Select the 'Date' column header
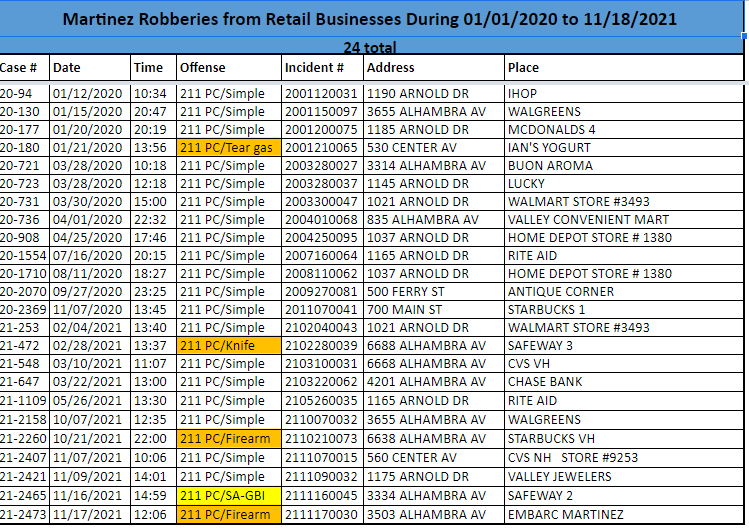Image resolution: width=749 pixels, height=531 pixels. tap(89, 67)
